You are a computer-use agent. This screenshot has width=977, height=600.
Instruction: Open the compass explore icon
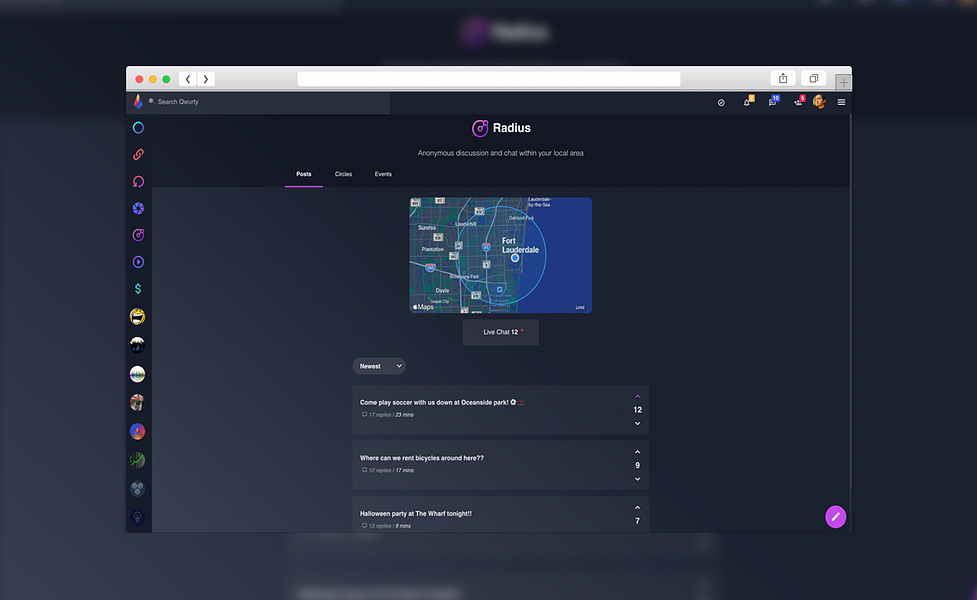[721, 103]
